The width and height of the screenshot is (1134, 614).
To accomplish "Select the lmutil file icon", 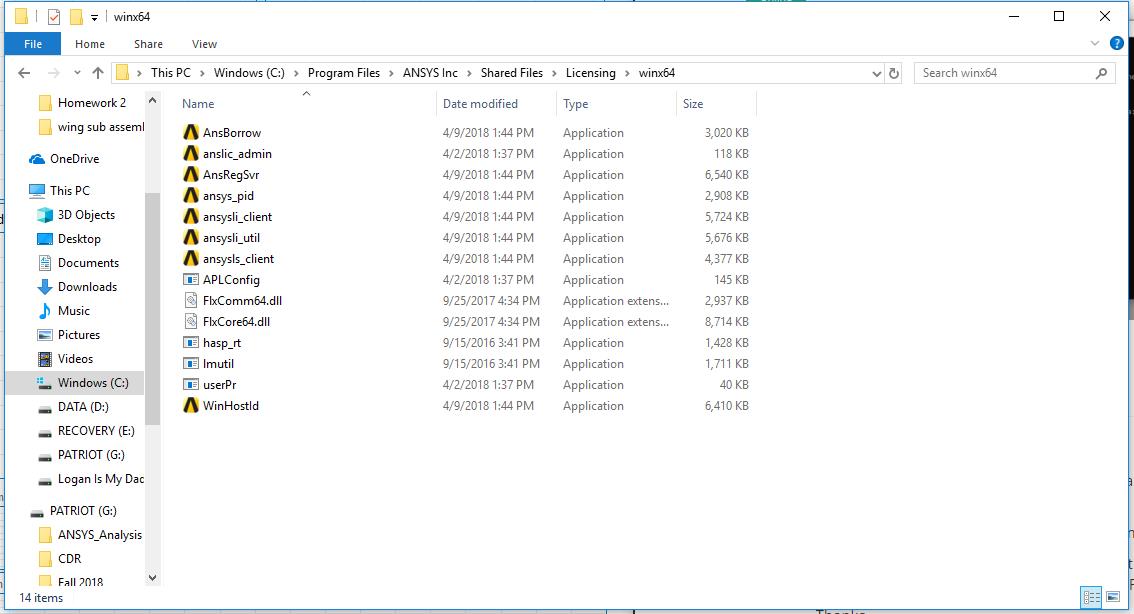I will tap(191, 363).
